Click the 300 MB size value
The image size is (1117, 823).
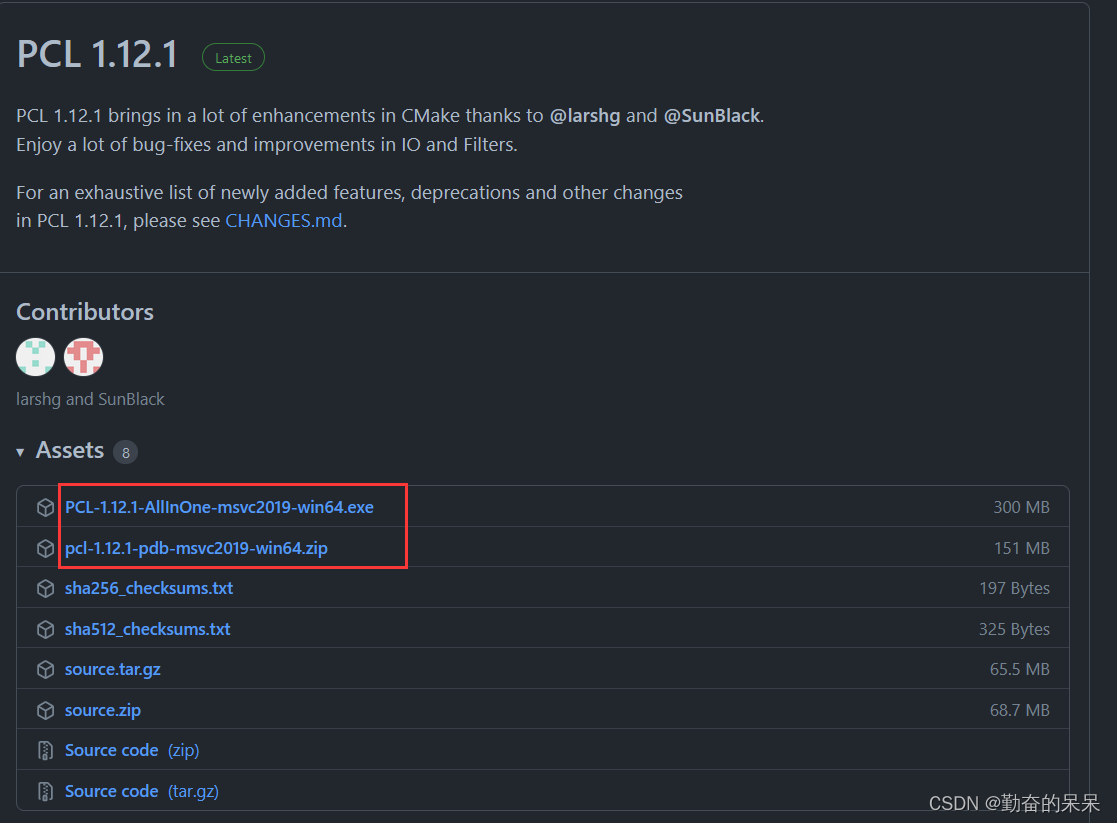click(1022, 507)
